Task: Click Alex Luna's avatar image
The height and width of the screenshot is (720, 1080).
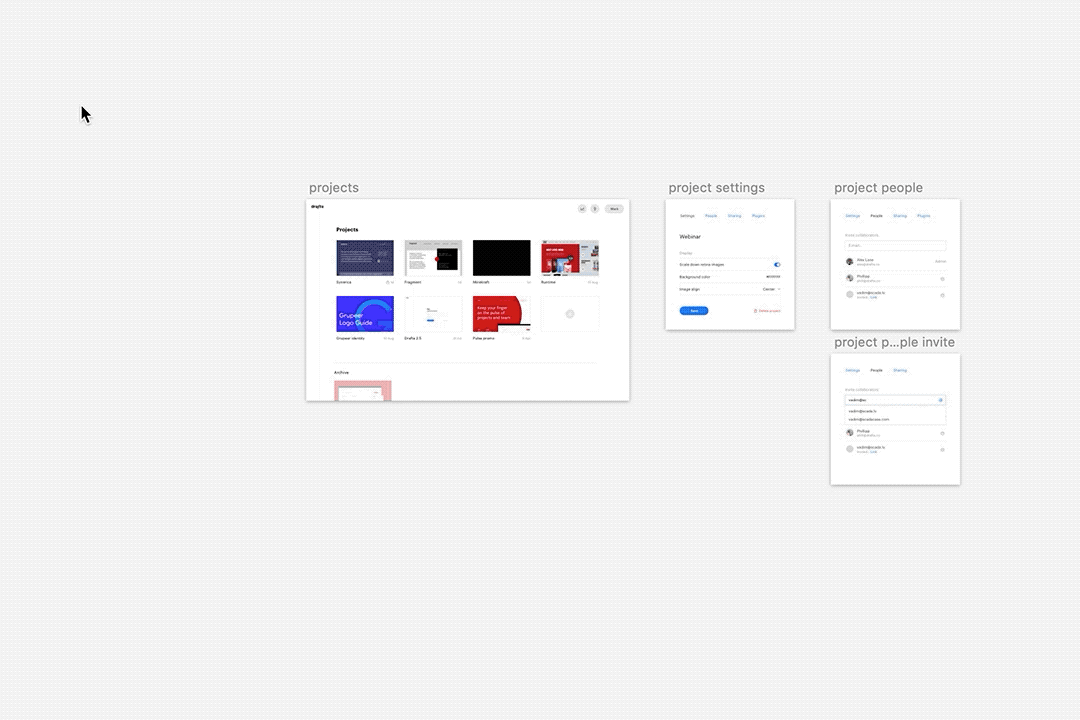Action: coord(849,262)
